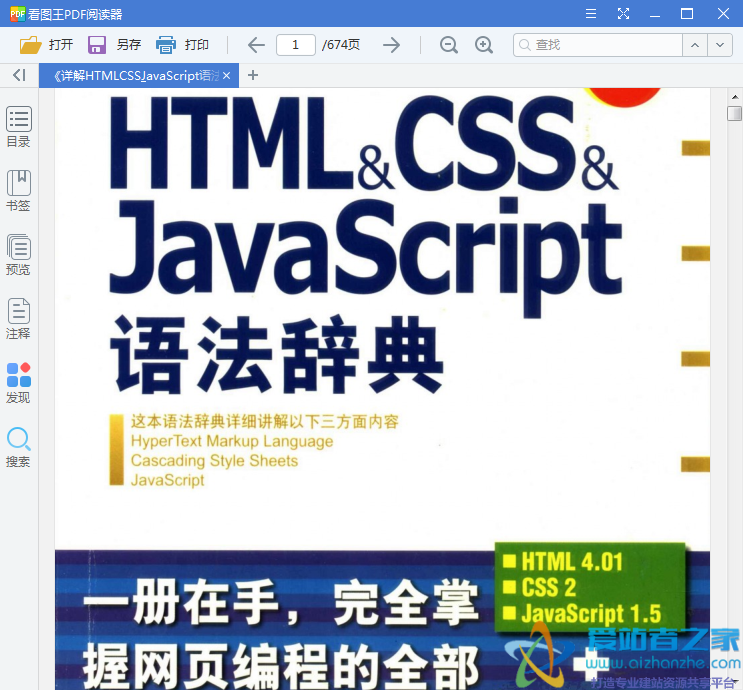Click the 查找 search box
Image resolution: width=743 pixels, height=690 pixels.
(x=598, y=45)
